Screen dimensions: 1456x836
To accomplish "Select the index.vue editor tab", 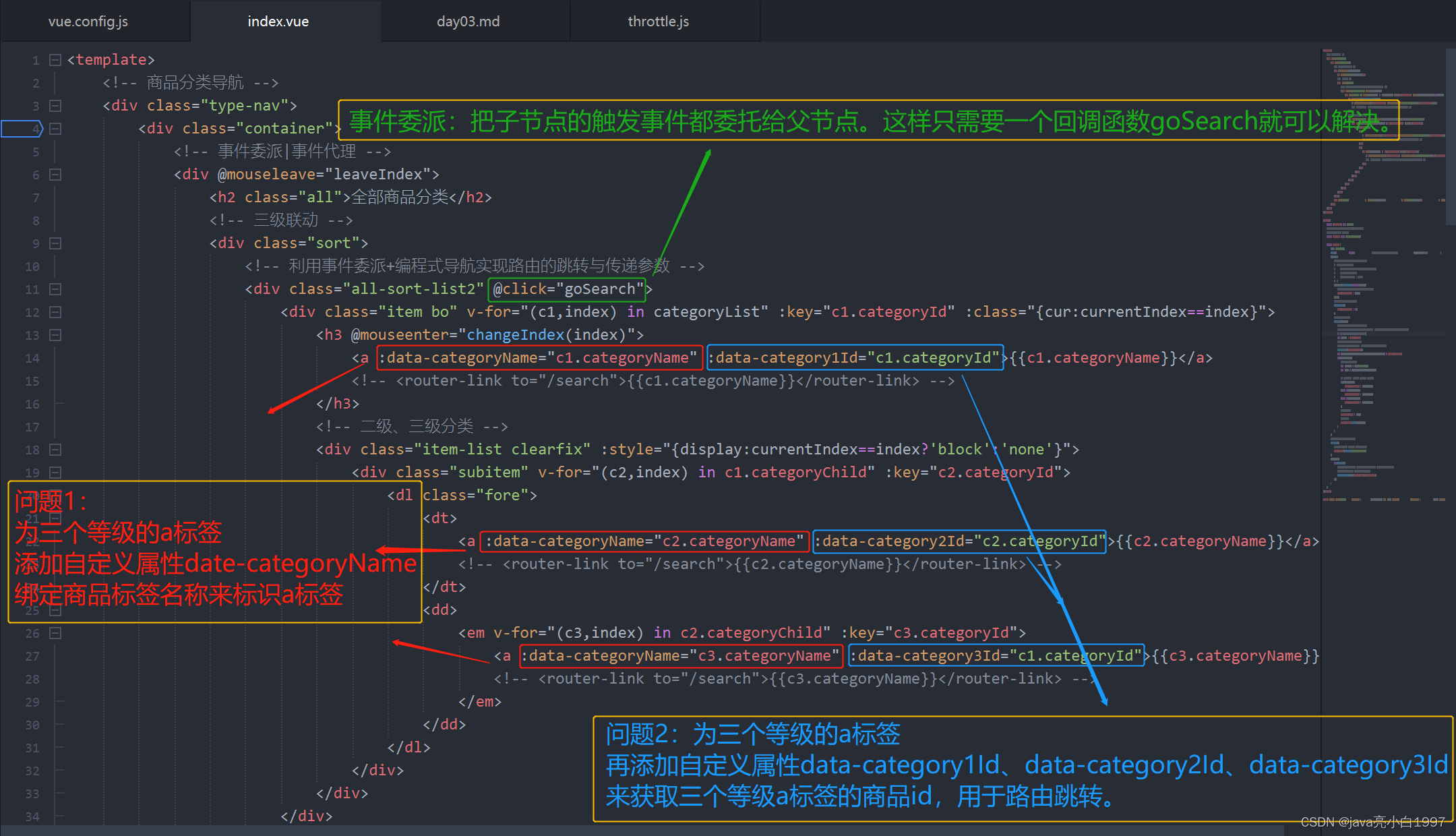I will pos(278,22).
